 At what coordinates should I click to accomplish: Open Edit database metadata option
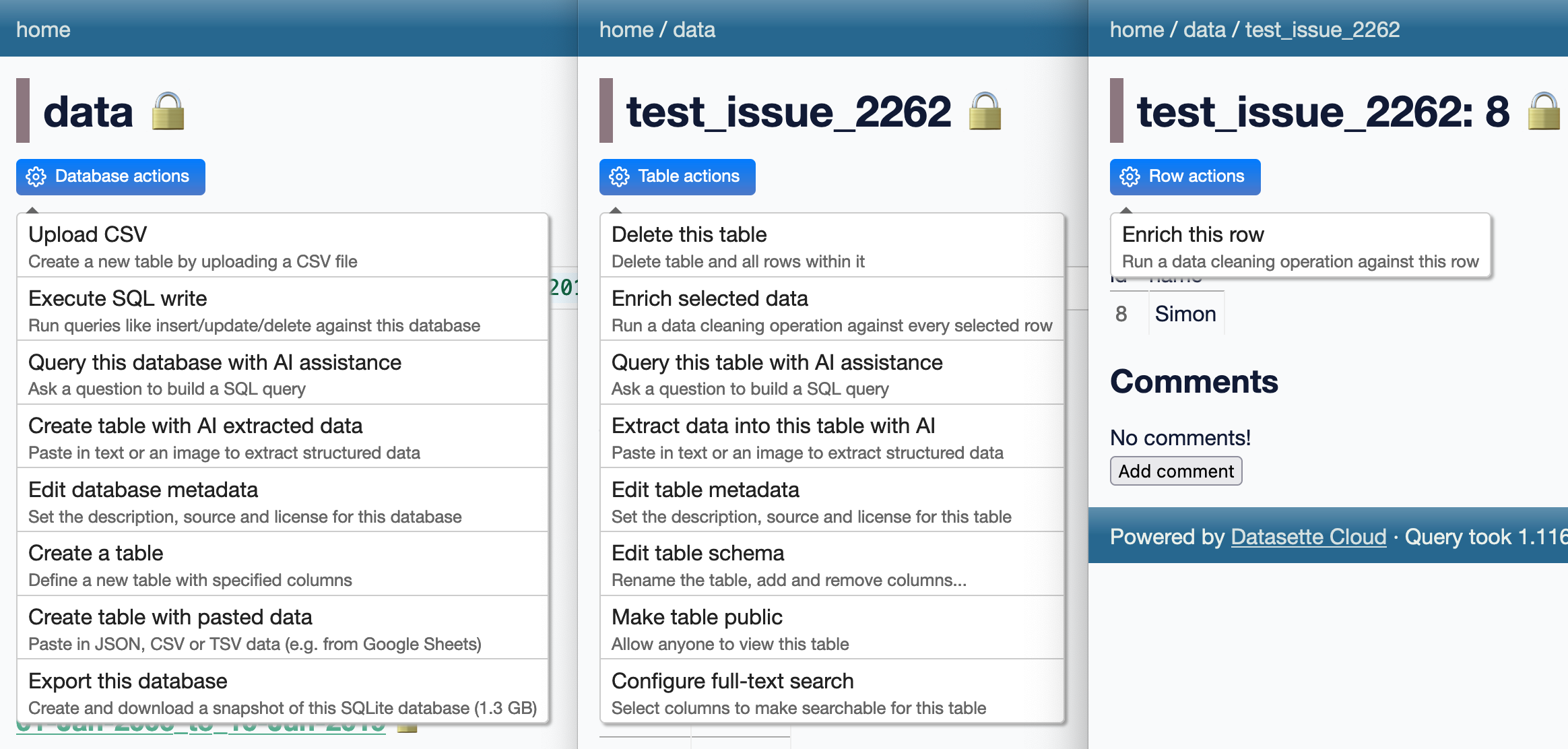click(x=283, y=501)
